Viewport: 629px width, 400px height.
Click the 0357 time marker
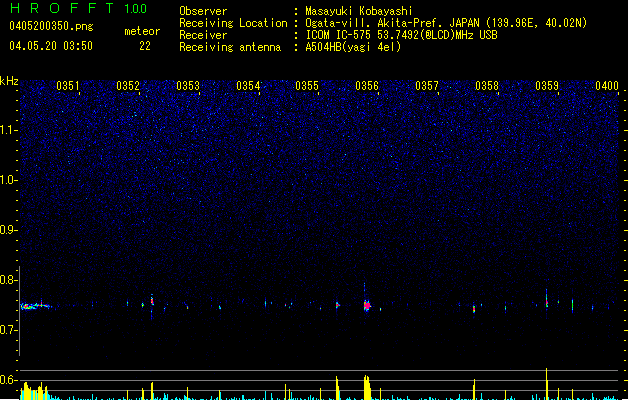tap(427, 86)
